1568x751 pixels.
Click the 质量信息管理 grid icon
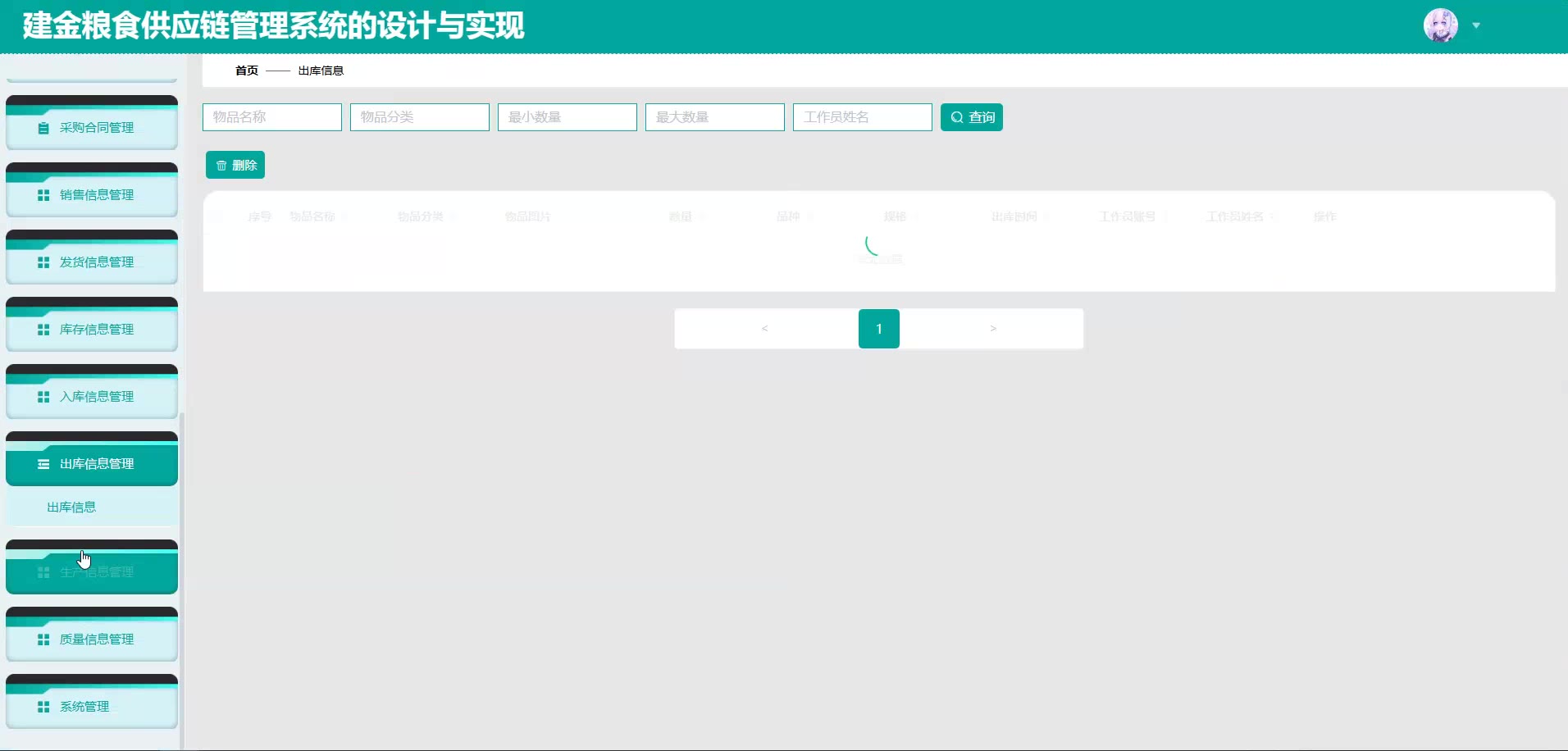[x=43, y=639]
